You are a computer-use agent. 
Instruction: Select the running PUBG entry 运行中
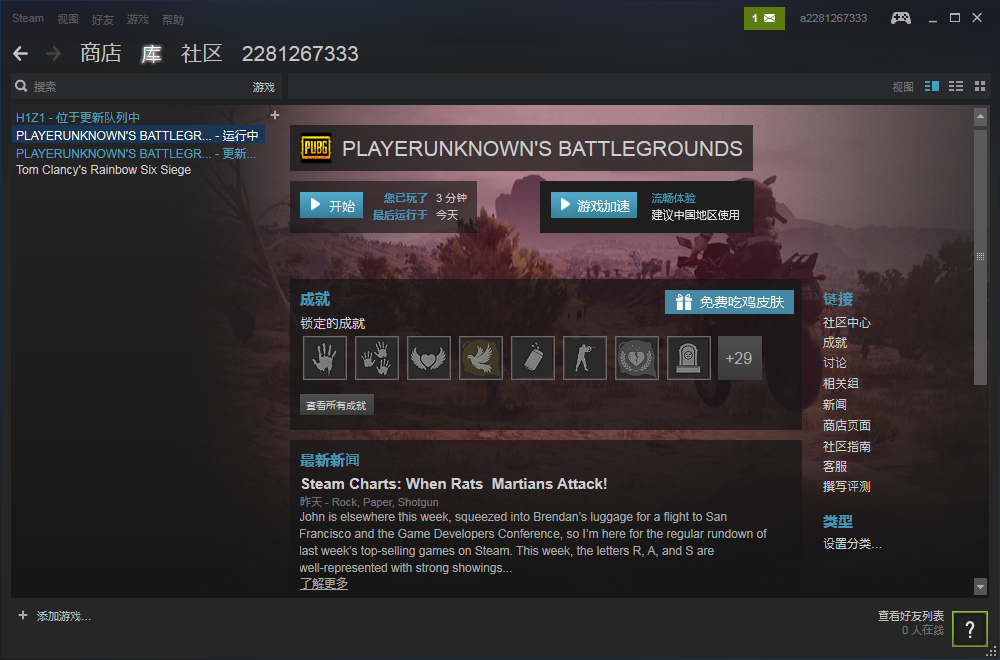(139, 135)
